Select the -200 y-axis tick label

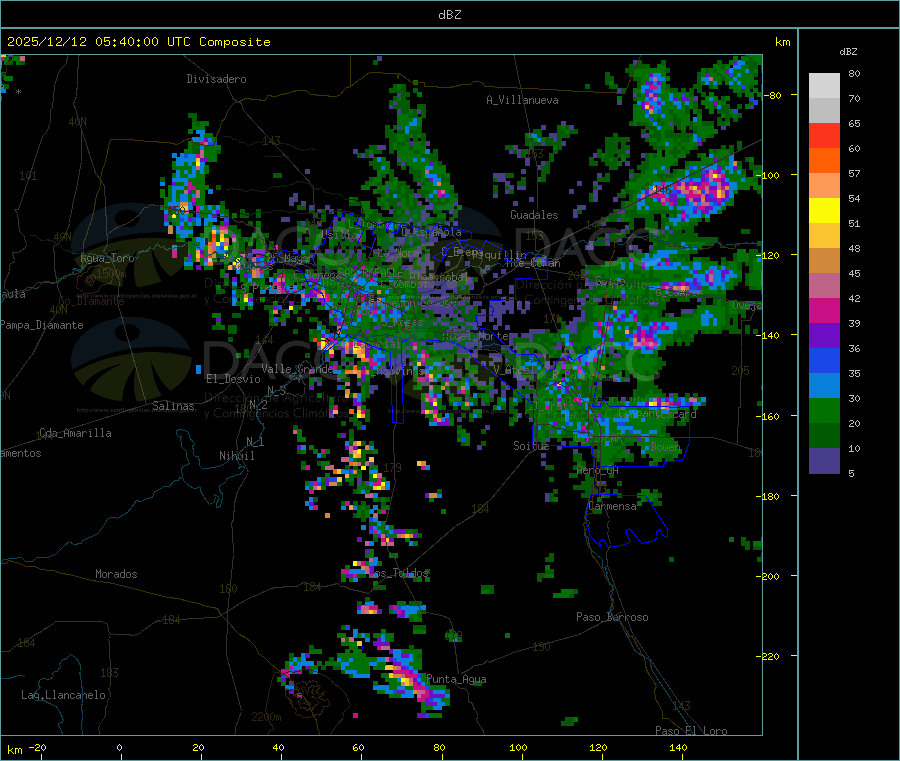tap(769, 576)
